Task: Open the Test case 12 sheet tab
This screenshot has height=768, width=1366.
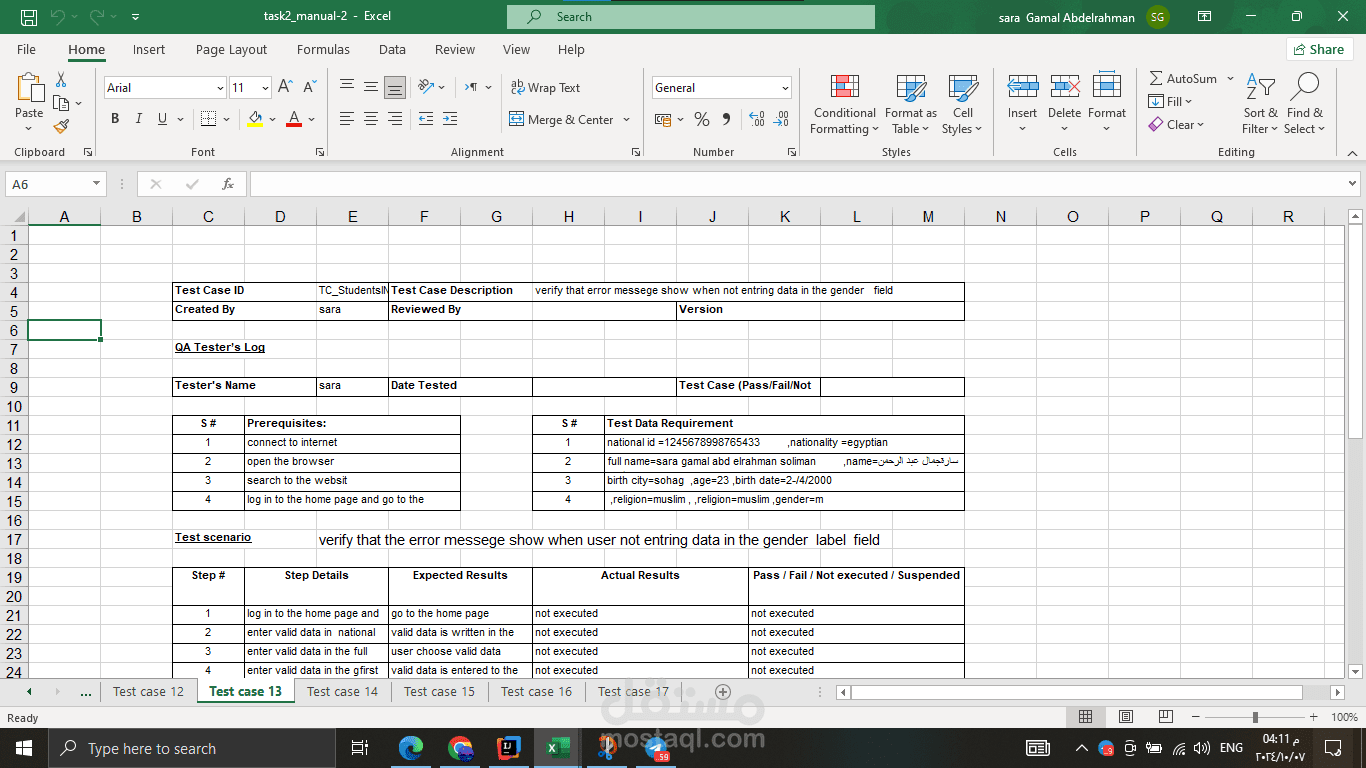Action: pyautogui.click(x=148, y=692)
